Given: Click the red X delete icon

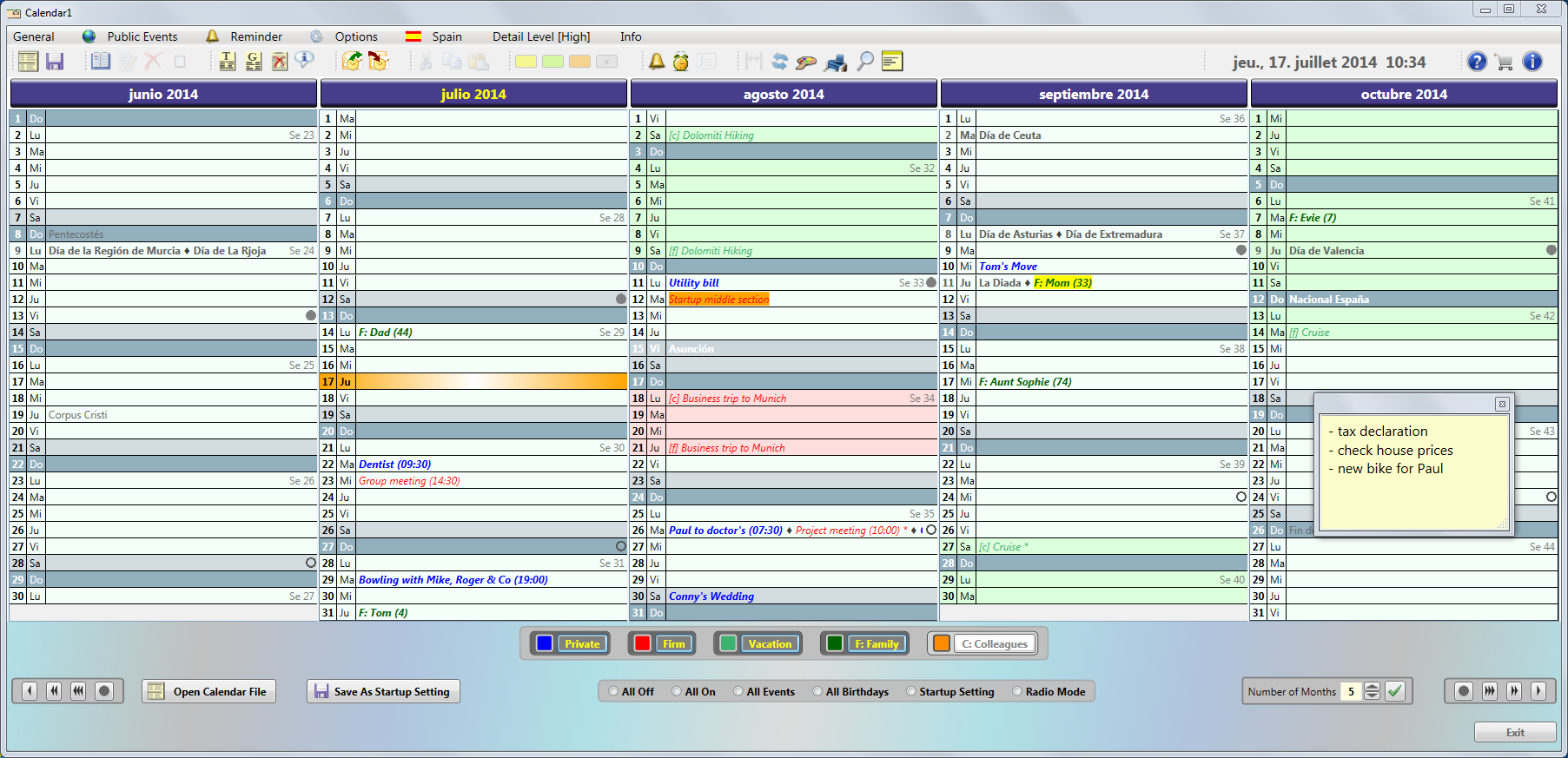Looking at the screenshot, I should point(153,62).
